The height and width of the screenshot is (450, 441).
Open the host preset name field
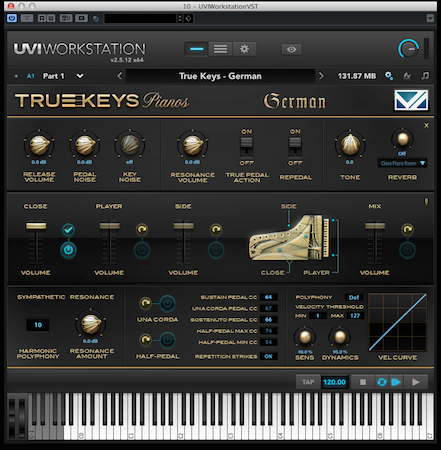click(140, 18)
